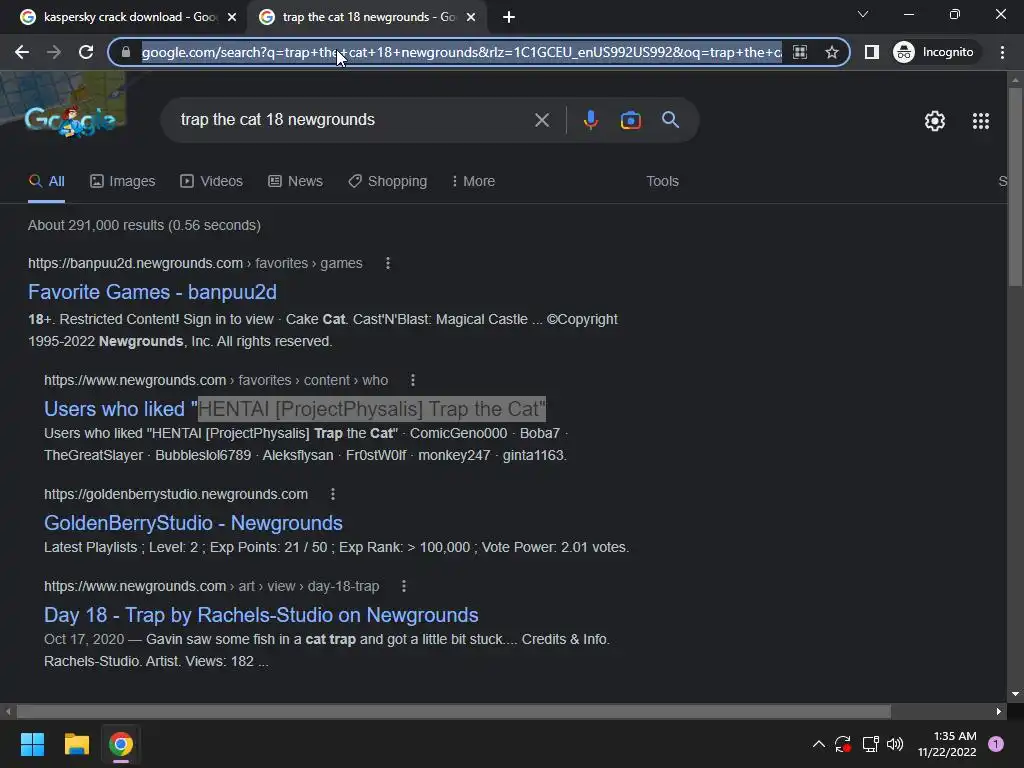Switch to Shopping results
This screenshot has width=1024, height=768.
388,181
